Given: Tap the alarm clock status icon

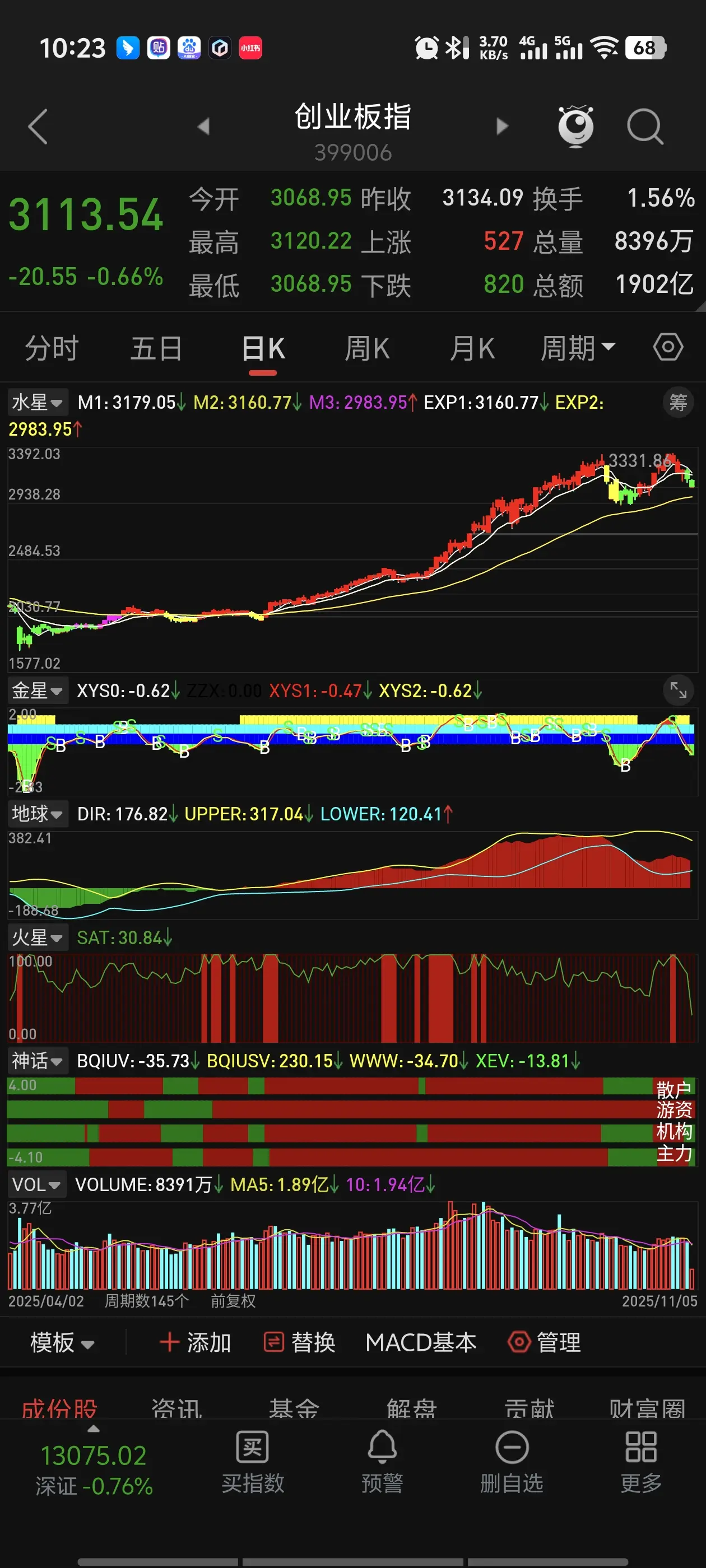Looking at the screenshot, I should coord(426,48).
